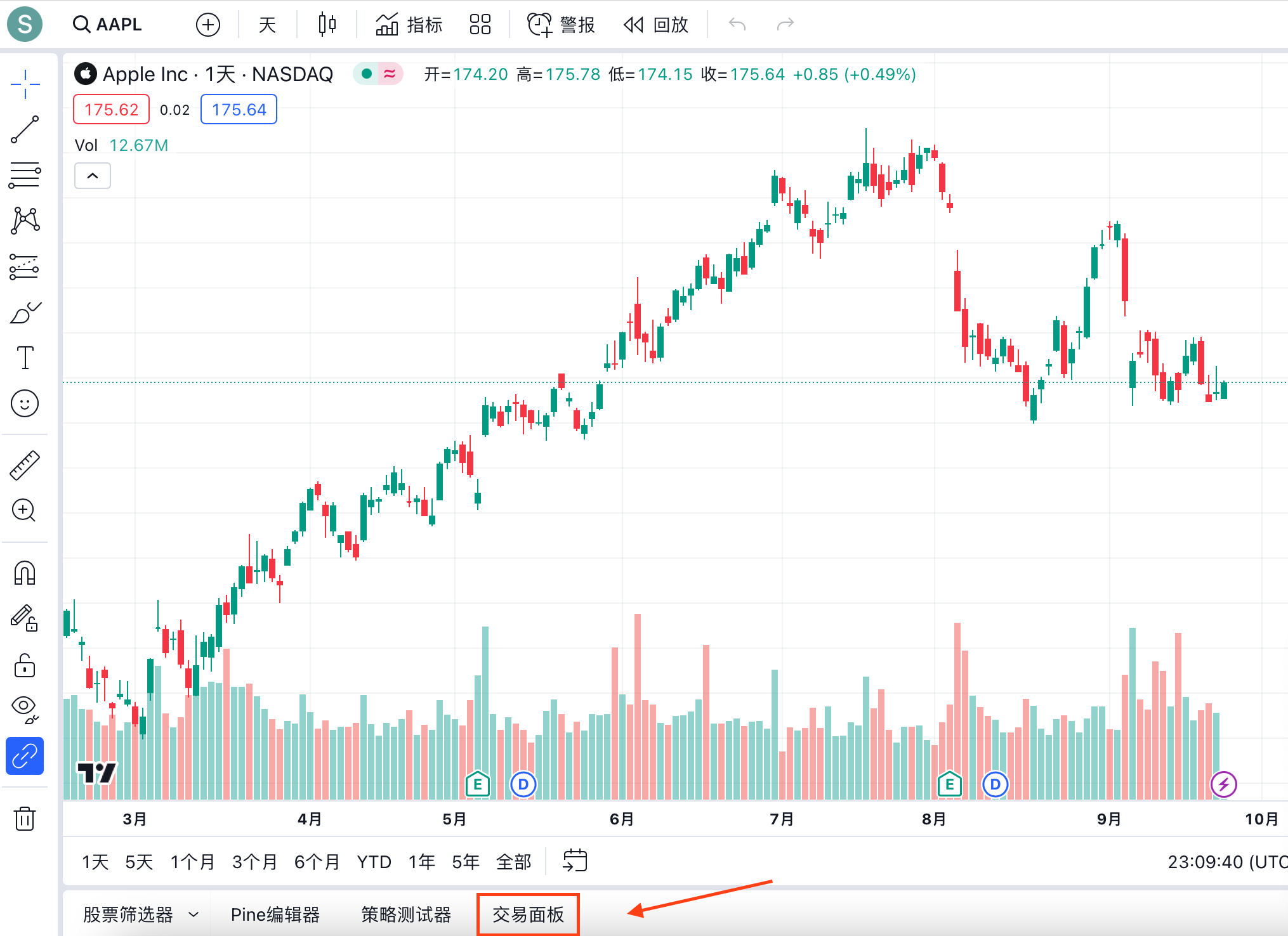The width and height of the screenshot is (1288, 936).
Task: Create a 警报 alert
Action: tap(561, 25)
